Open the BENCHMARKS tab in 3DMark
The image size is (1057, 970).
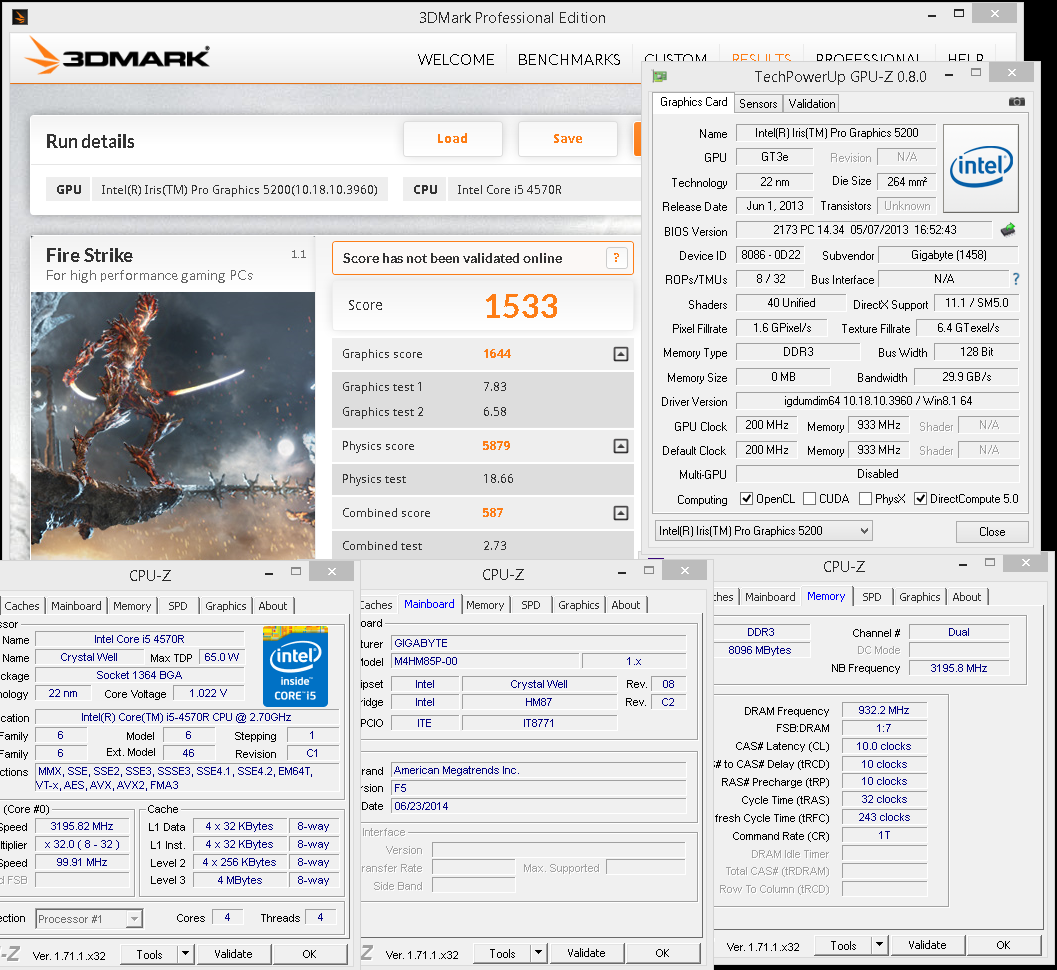(569, 60)
